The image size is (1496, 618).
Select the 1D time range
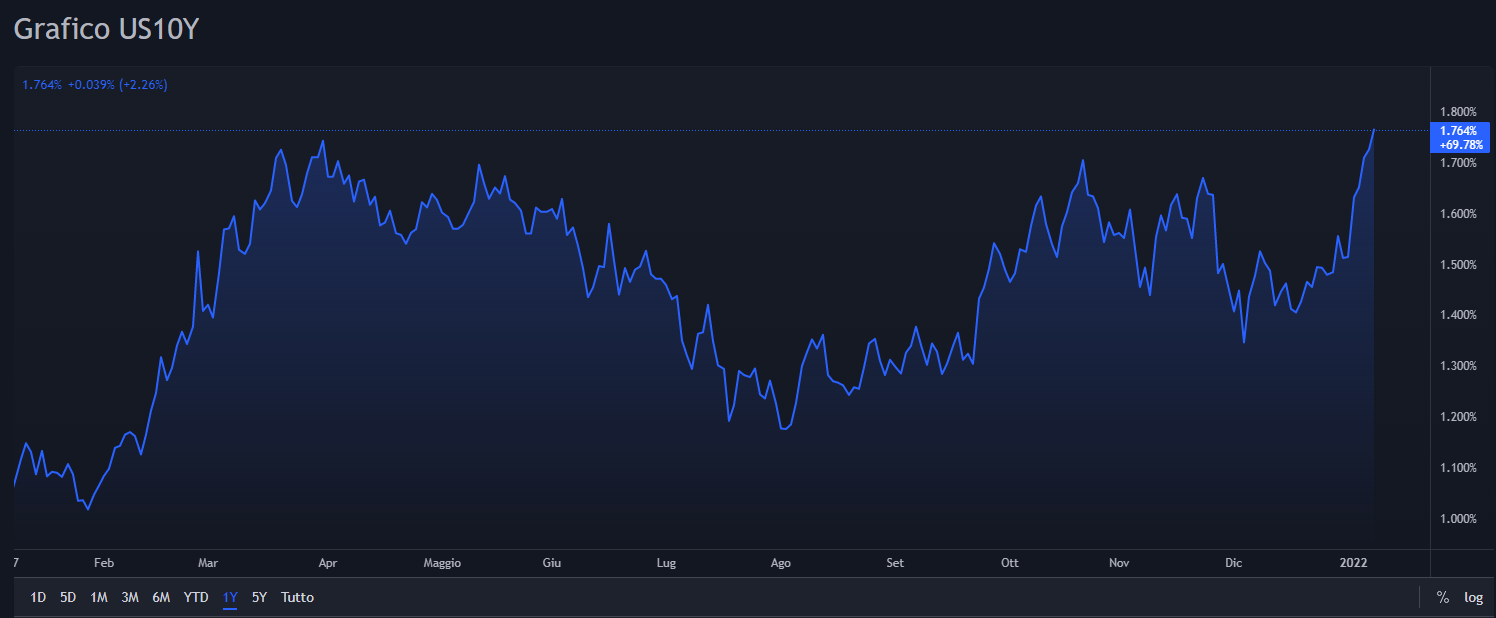38,597
